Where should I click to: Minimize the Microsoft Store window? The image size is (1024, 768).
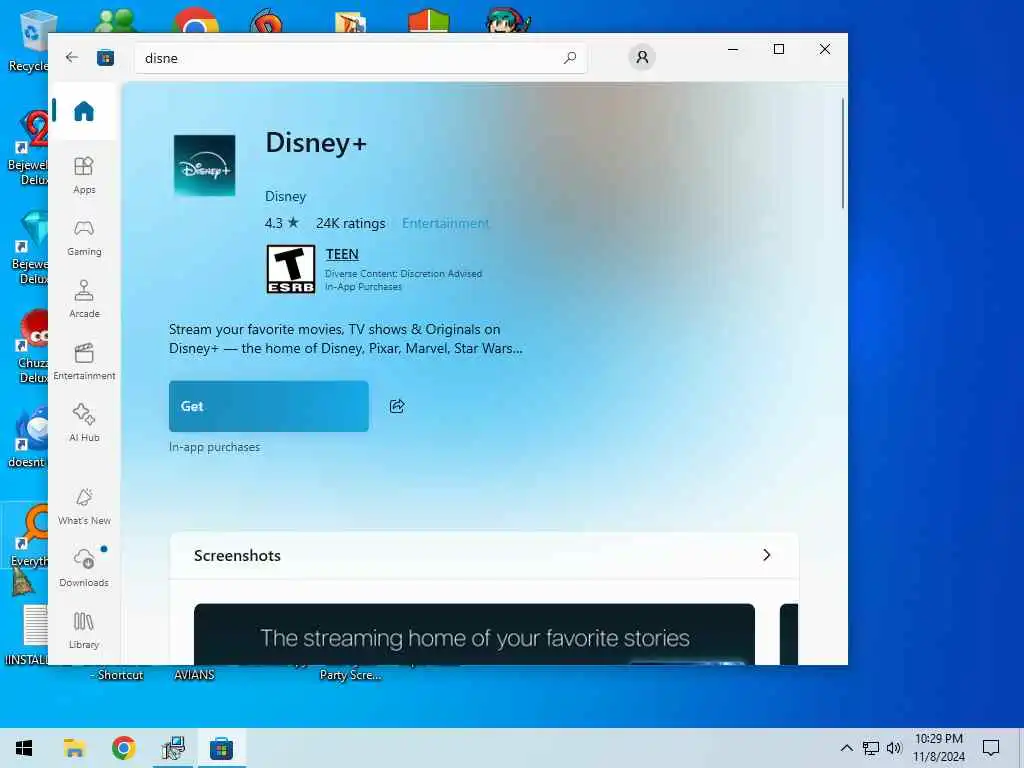coord(733,50)
